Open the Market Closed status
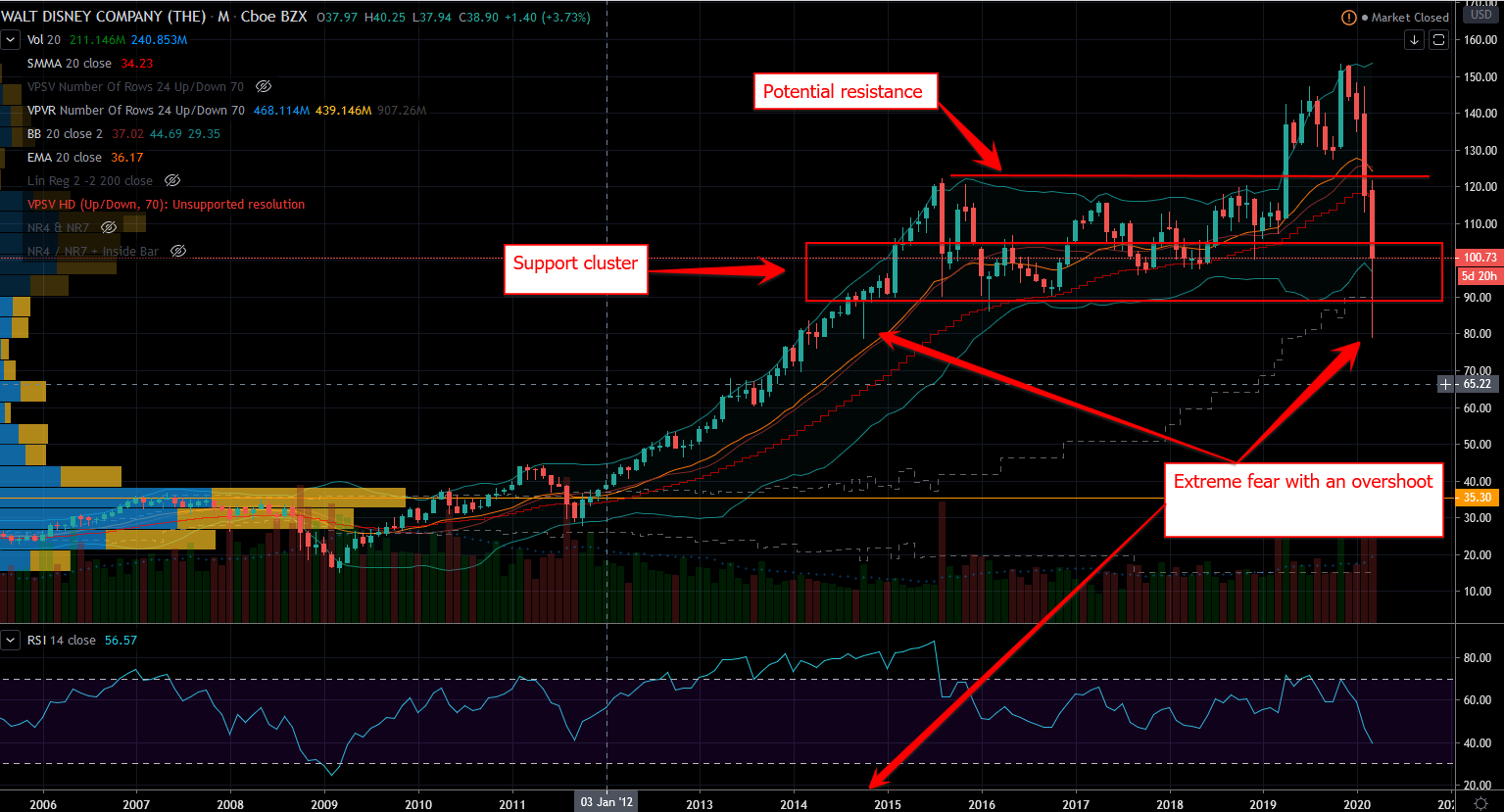Screen dimensions: 1504x812 point(1405,18)
